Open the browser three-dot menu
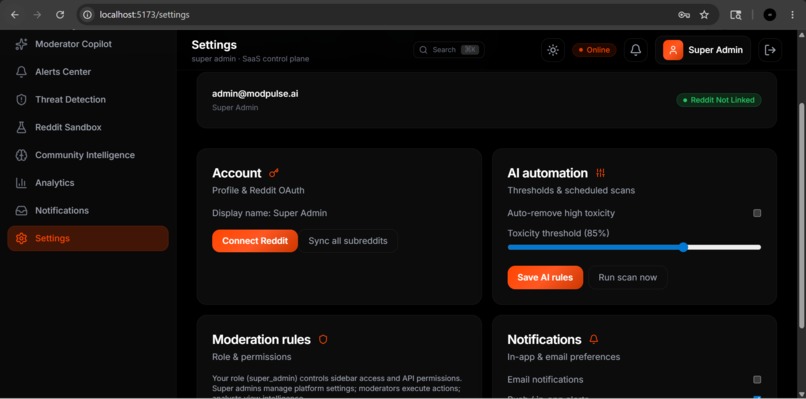 pyautogui.click(x=792, y=15)
